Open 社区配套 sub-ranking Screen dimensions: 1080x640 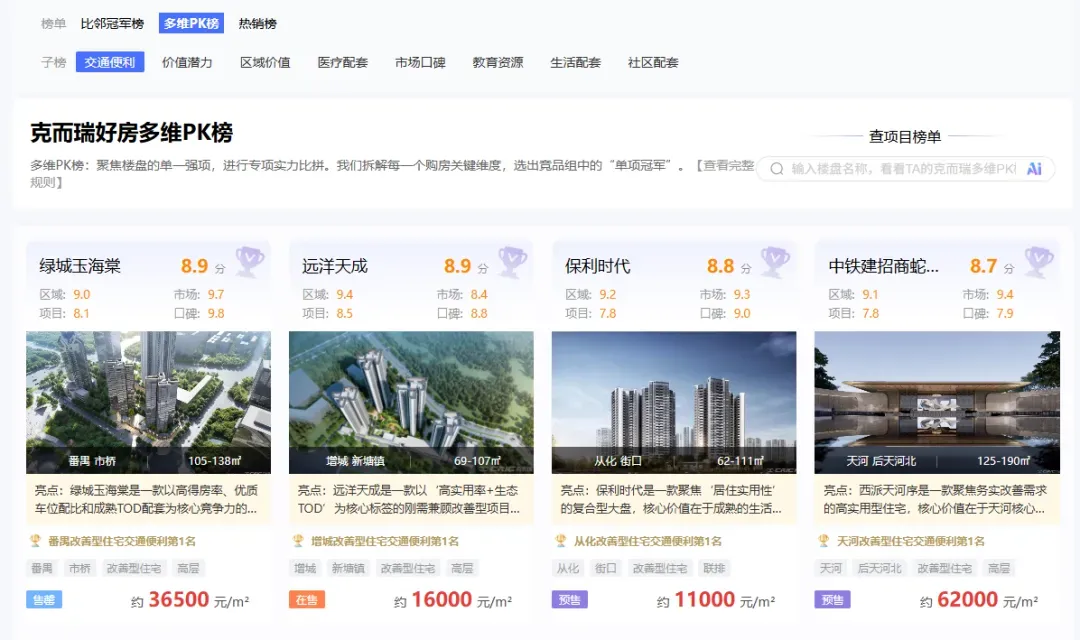tap(653, 62)
